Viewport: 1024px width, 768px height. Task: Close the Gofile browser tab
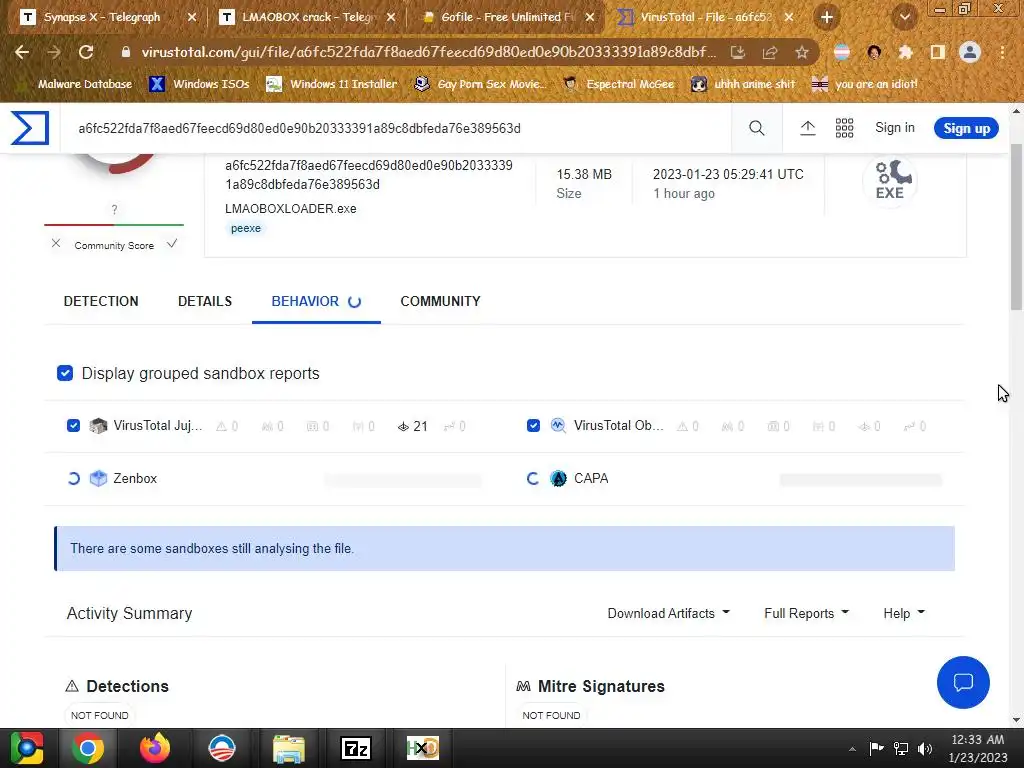590,18
